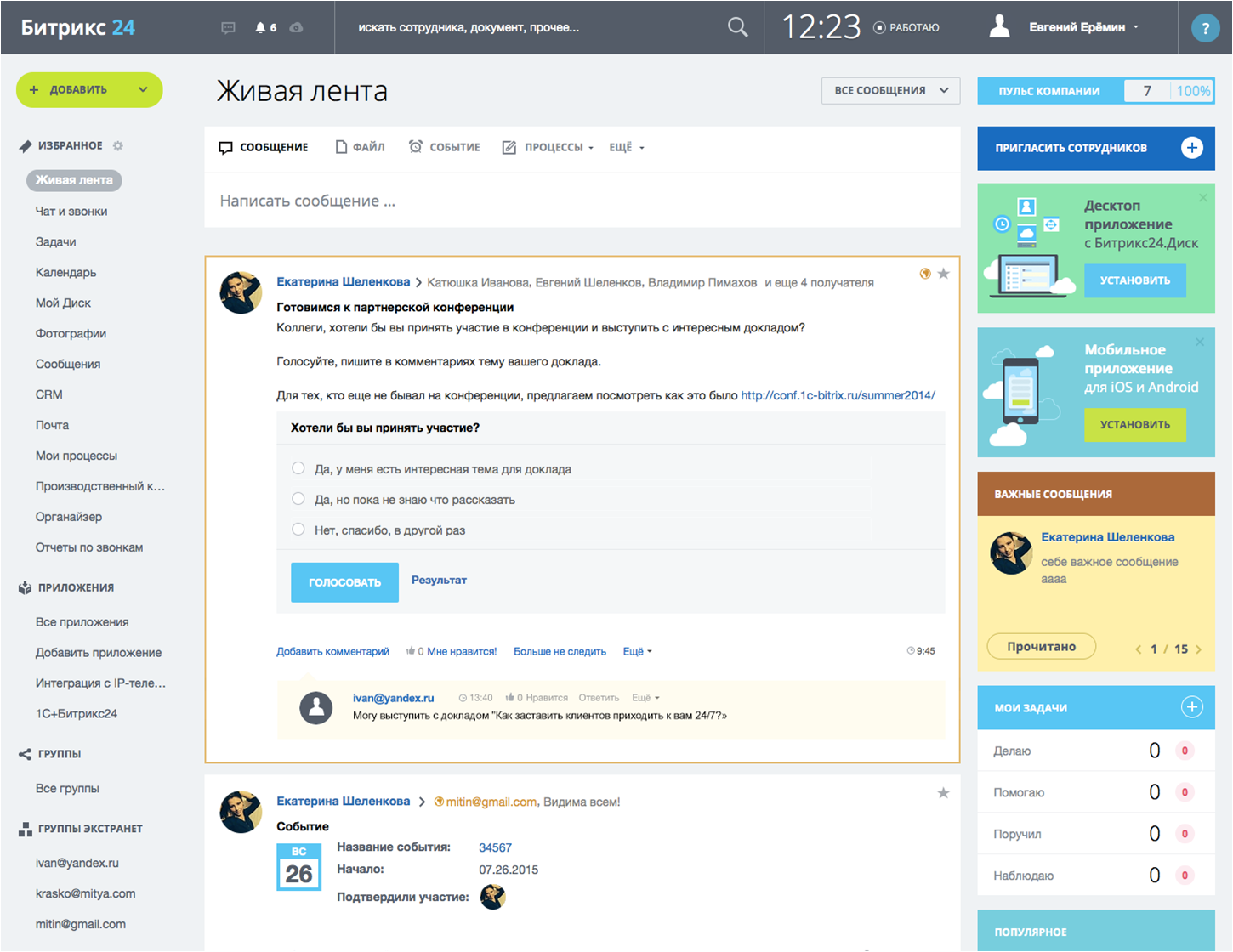
Task: Open Делаю tasks row
Action: pos(1096,751)
